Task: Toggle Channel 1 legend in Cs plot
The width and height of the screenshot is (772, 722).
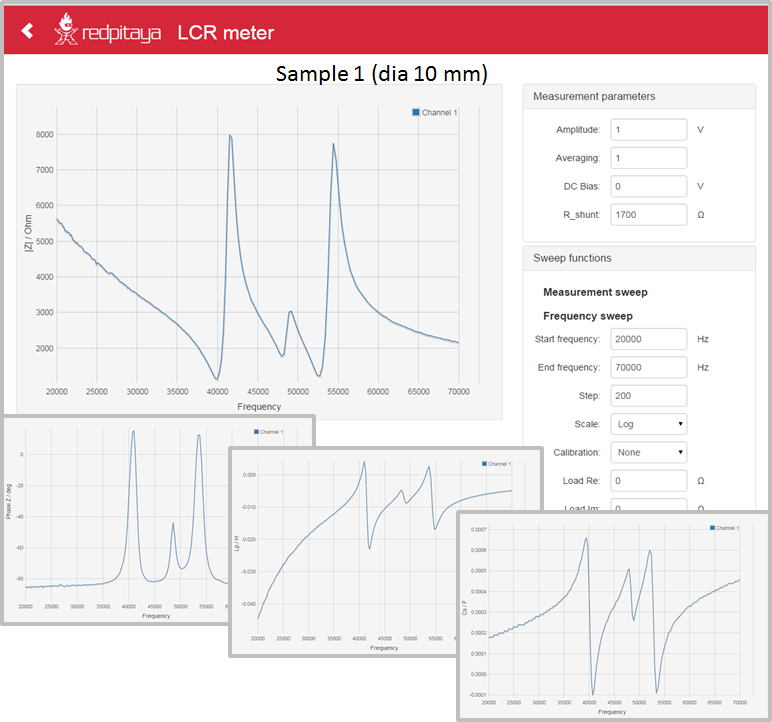Action: pos(724,527)
